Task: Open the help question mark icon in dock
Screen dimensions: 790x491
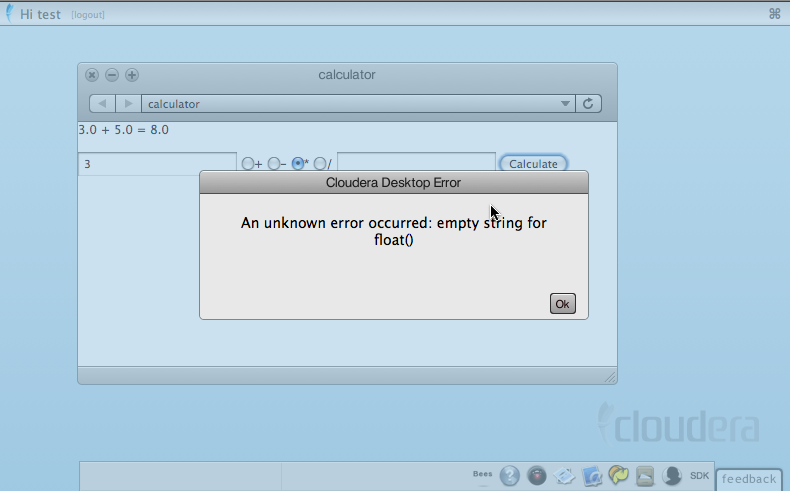Action: pyautogui.click(x=510, y=476)
